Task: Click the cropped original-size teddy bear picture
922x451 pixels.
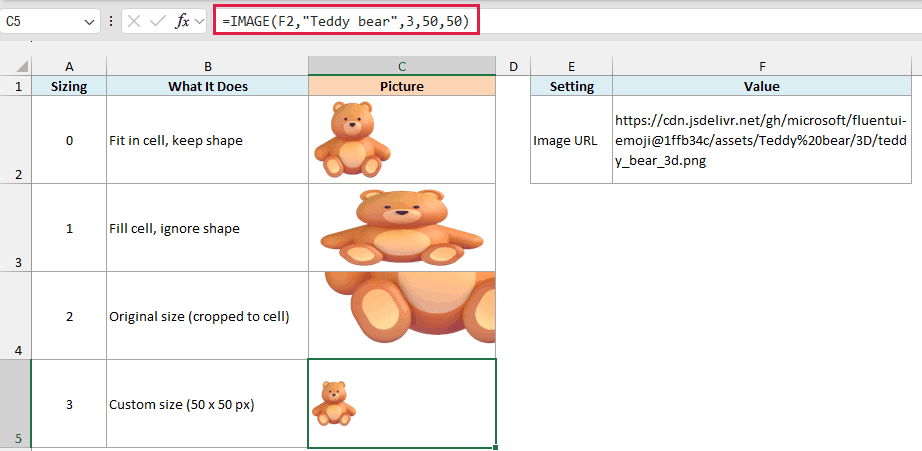Action: click(x=412, y=307)
